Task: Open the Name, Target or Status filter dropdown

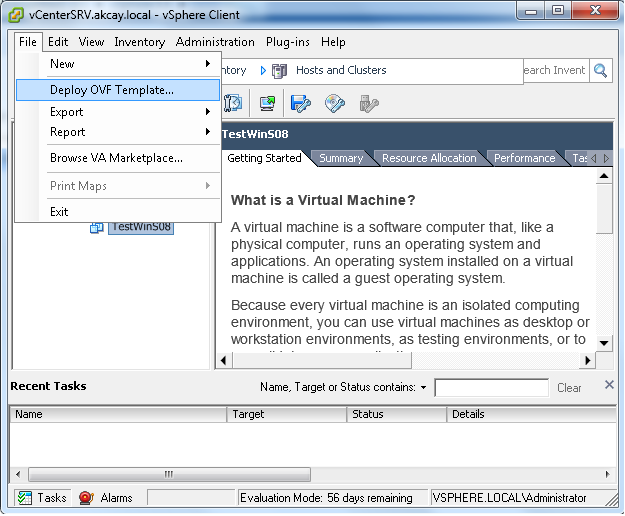Action: (x=423, y=387)
